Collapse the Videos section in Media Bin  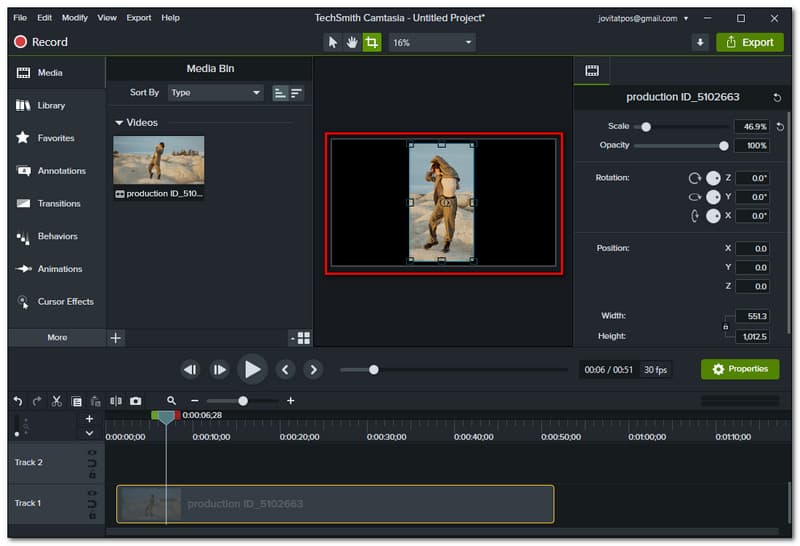120,123
